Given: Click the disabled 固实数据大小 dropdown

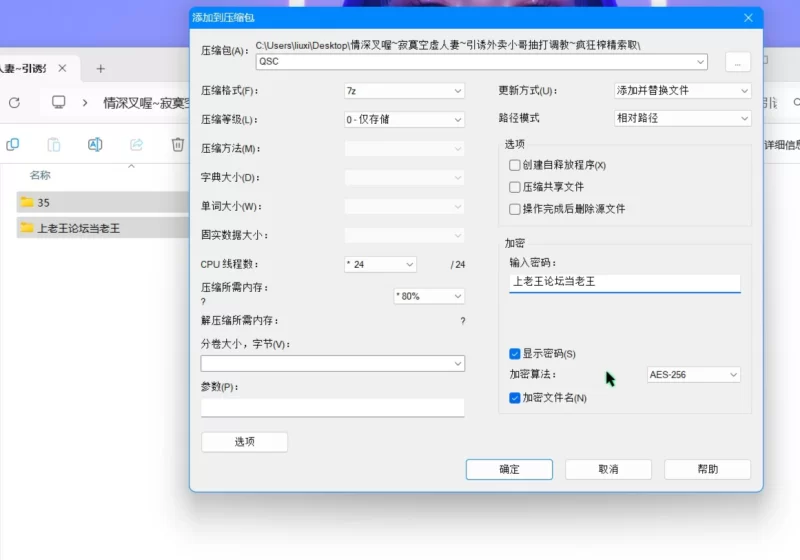Looking at the screenshot, I should click(404, 235).
